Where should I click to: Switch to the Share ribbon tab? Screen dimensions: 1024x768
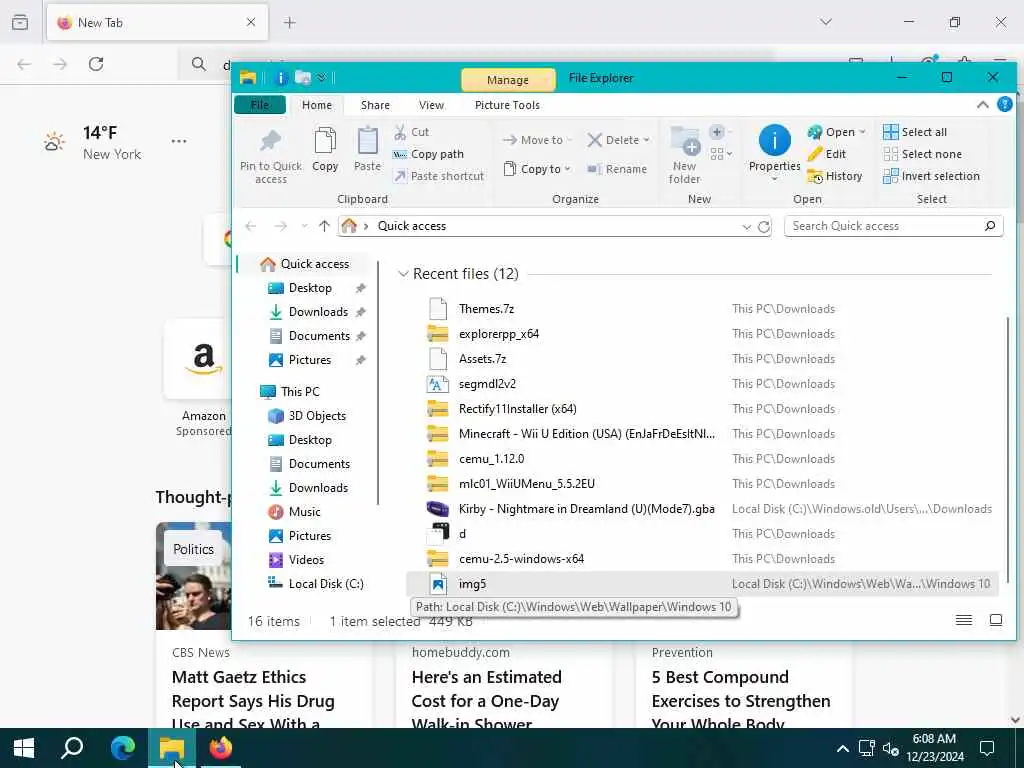pos(375,105)
